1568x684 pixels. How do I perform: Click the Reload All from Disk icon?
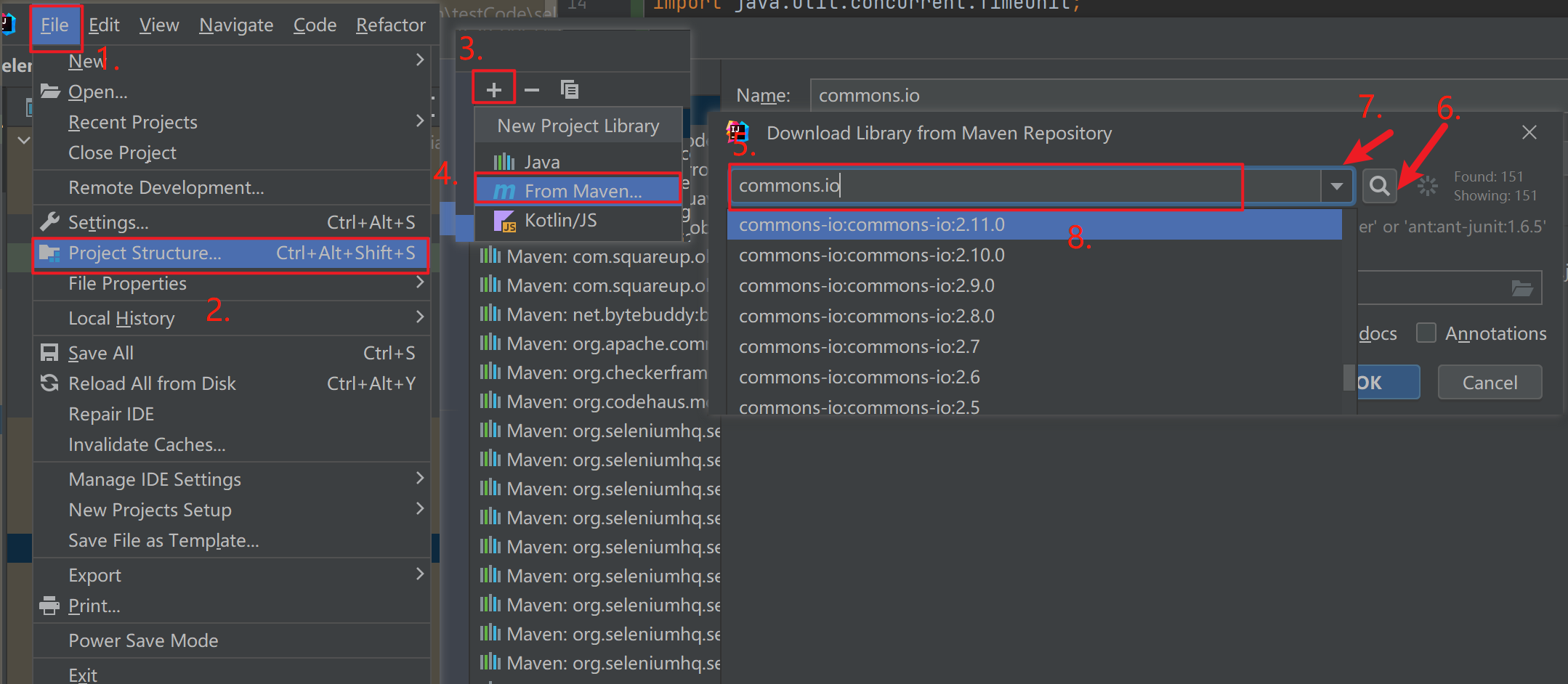tap(49, 383)
